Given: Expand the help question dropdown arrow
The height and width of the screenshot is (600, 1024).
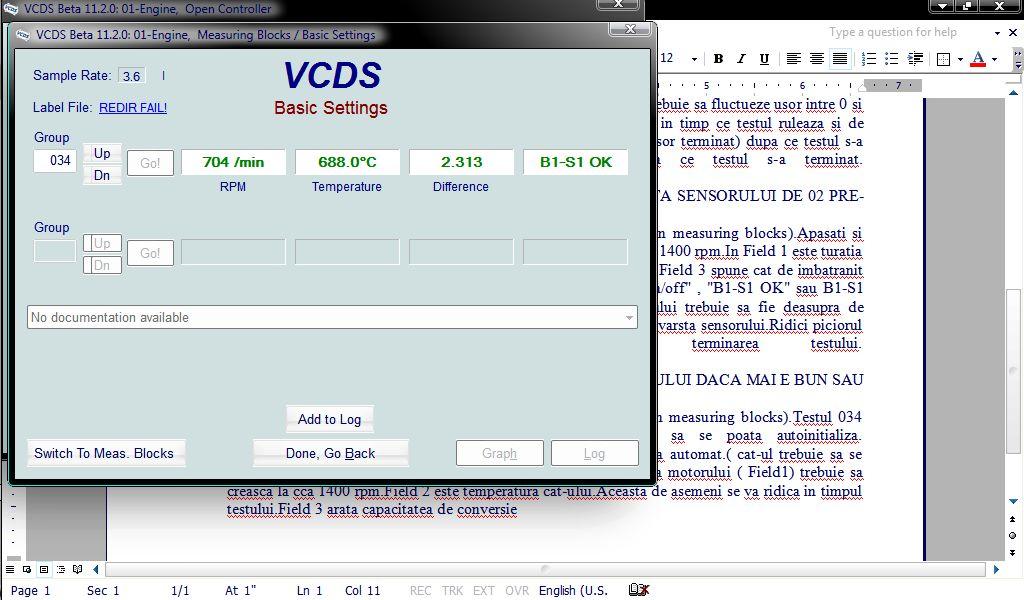Looking at the screenshot, I should point(997,33).
